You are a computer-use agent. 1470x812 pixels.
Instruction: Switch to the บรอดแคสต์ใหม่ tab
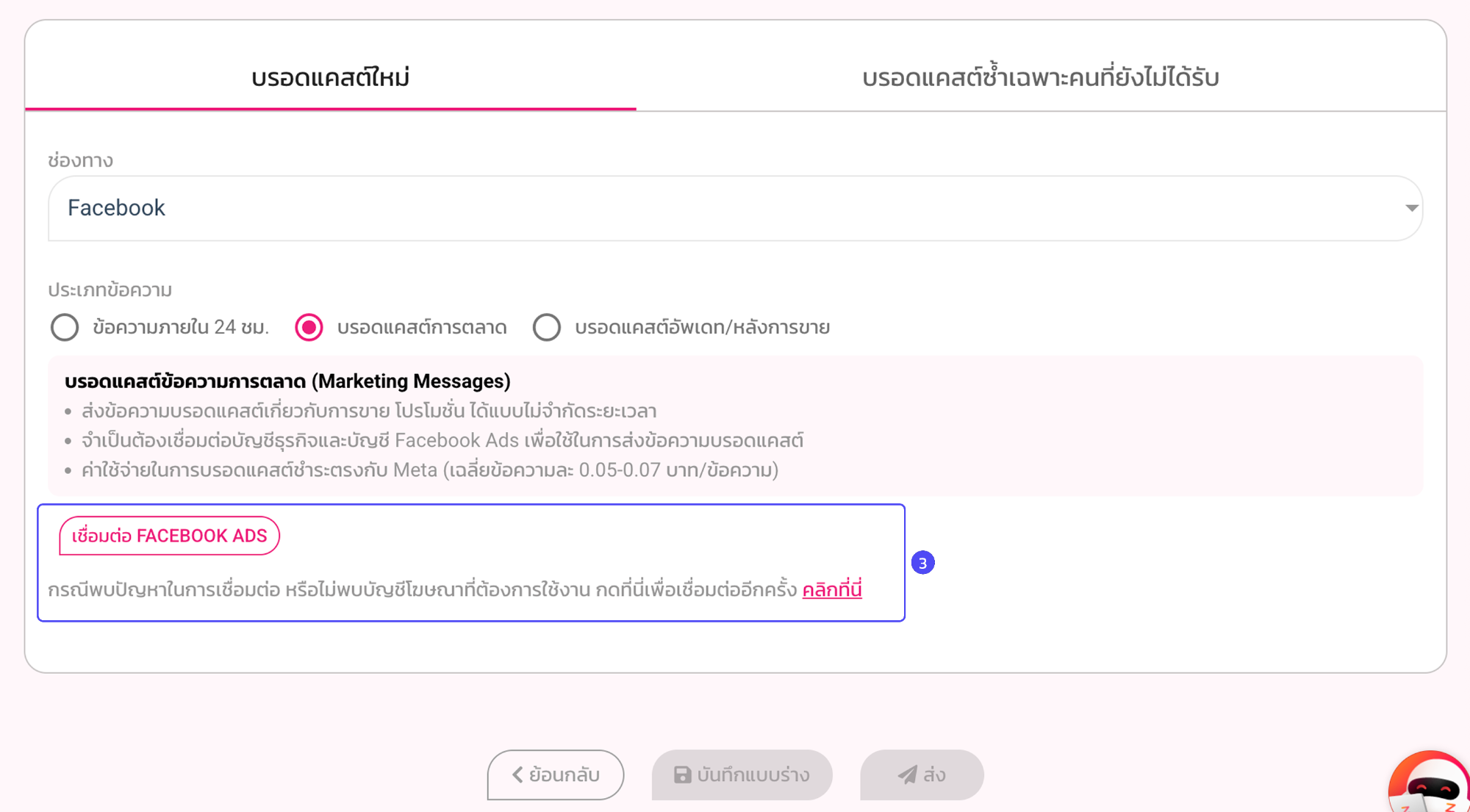[x=331, y=77]
